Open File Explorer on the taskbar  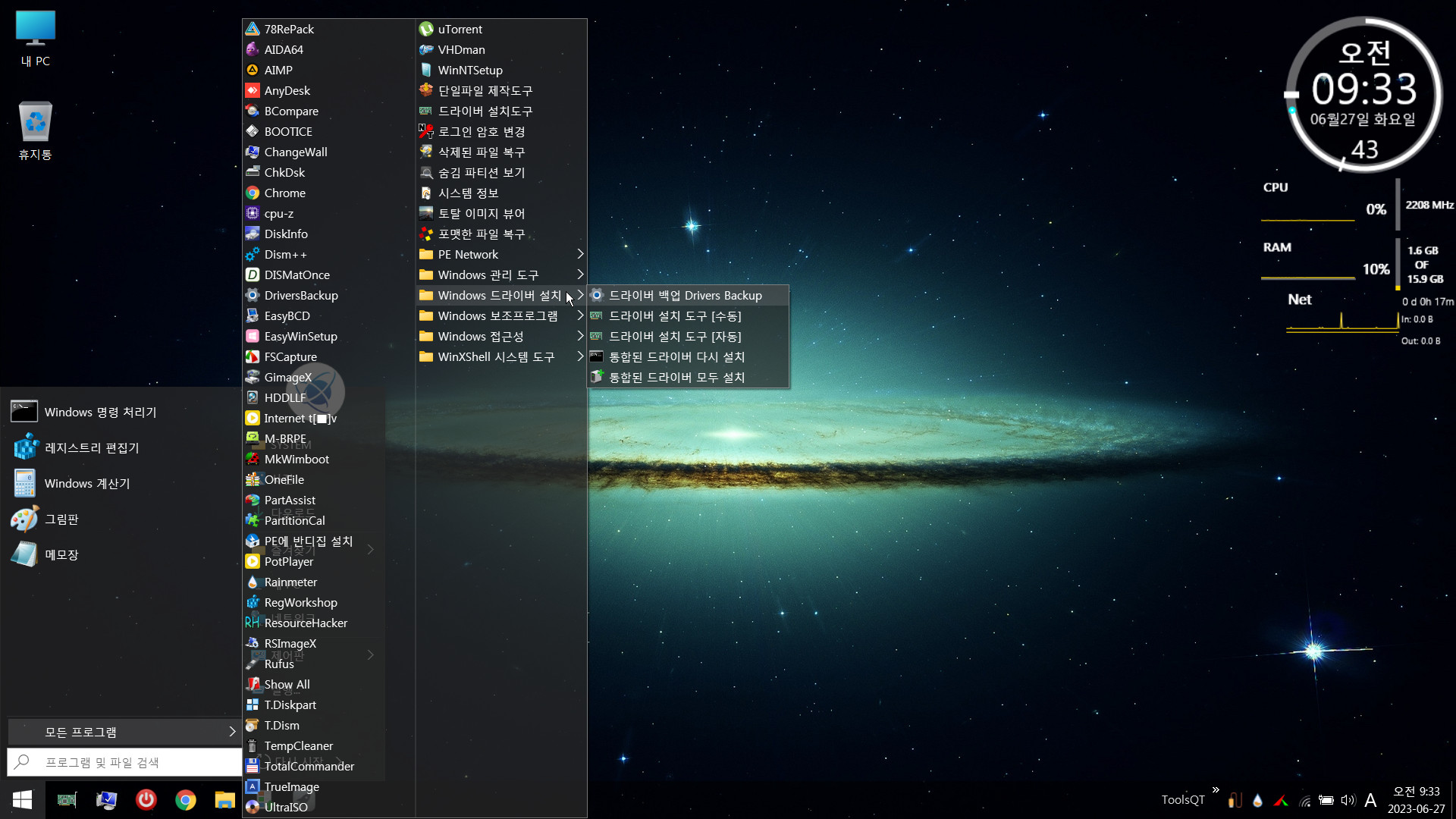[225, 799]
